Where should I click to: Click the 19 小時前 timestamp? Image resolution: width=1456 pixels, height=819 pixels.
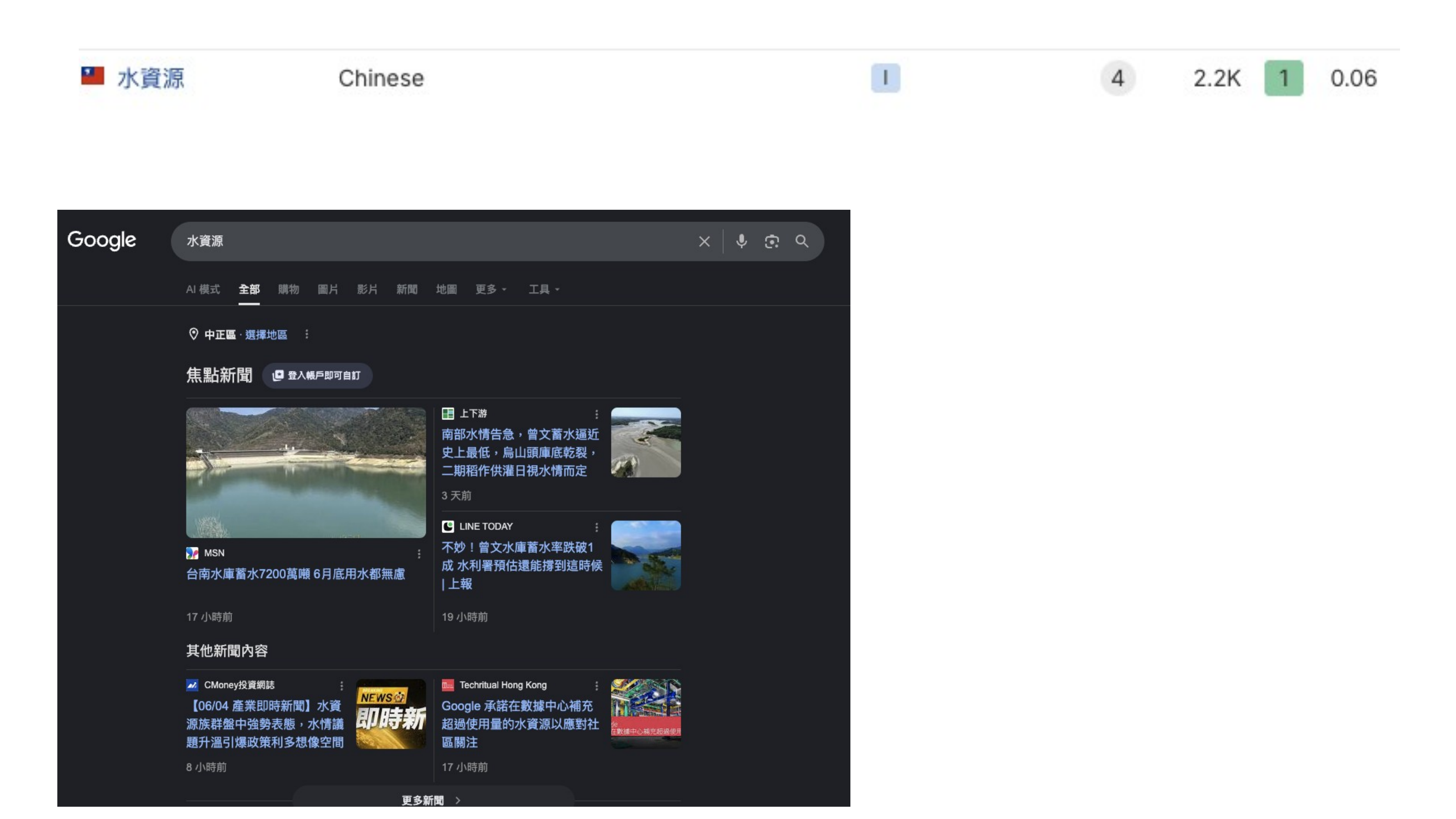(x=465, y=617)
